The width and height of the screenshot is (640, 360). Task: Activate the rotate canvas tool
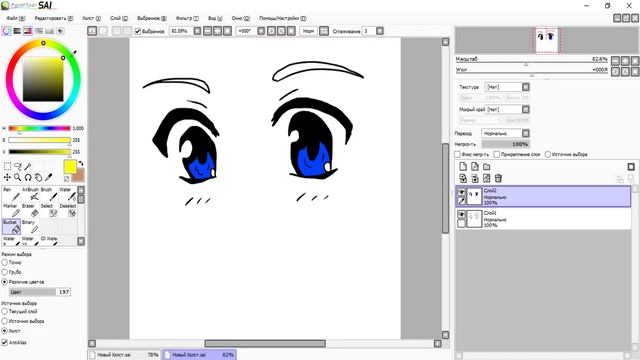point(28,177)
